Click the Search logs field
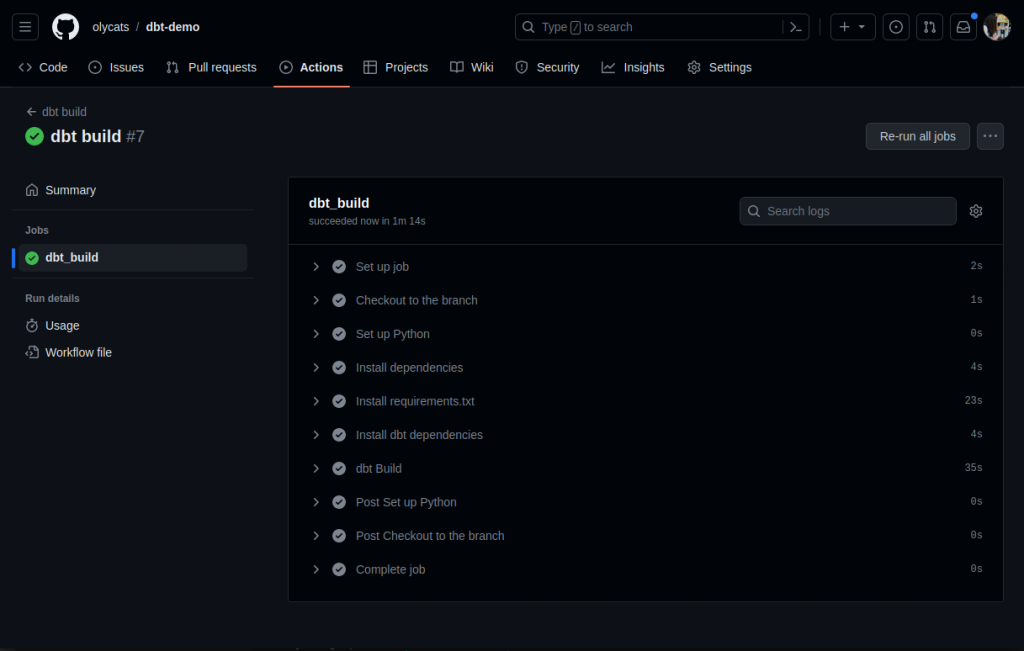Image resolution: width=1024 pixels, height=651 pixels. tap(848, 211)
